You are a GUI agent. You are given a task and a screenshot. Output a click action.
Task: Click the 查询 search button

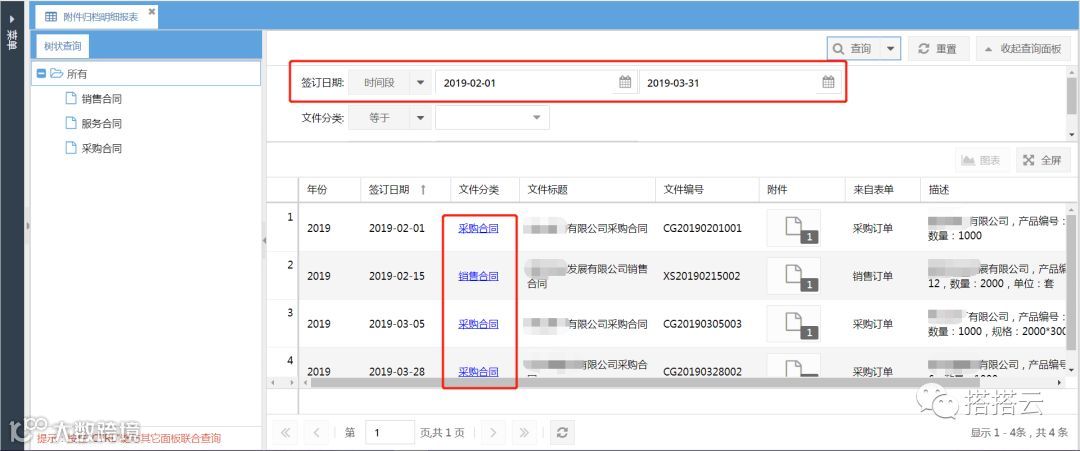tap(853, 49)
